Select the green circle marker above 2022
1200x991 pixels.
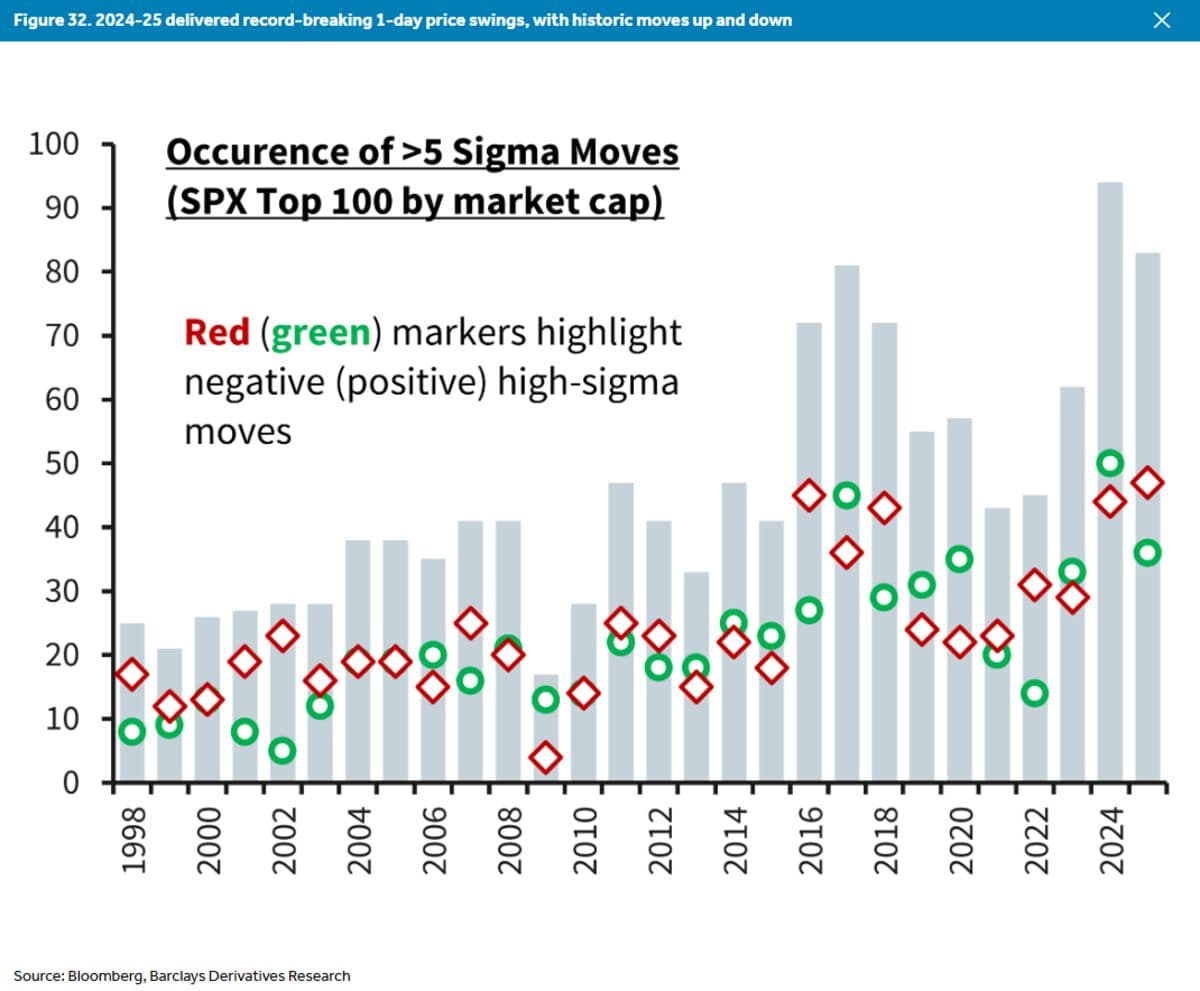tap(1034, 691)
